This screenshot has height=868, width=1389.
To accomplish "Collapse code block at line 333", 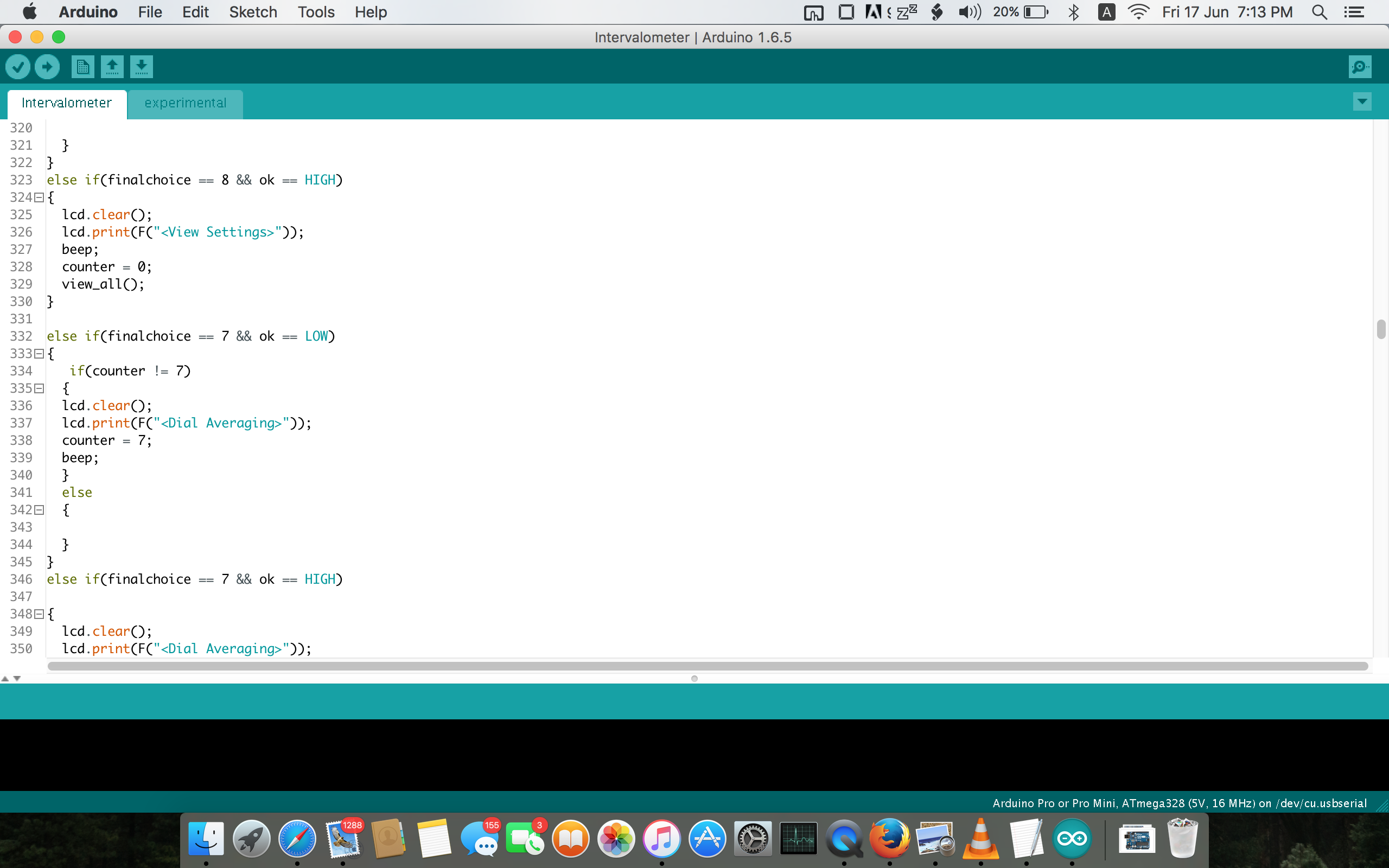I will (39, 354).
